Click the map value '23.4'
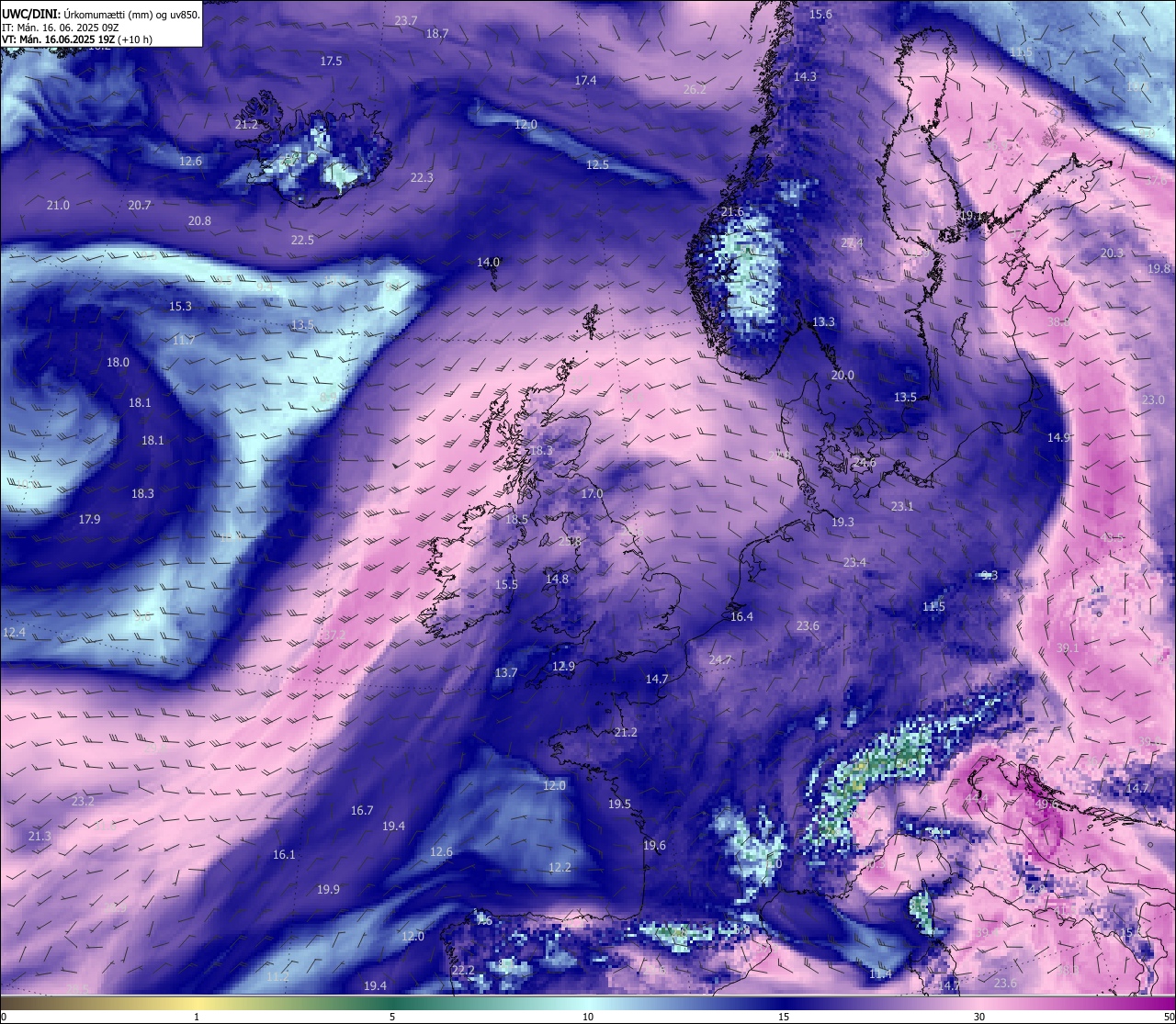Screen dimensions: 1176x1024 [x=854, y=562]
